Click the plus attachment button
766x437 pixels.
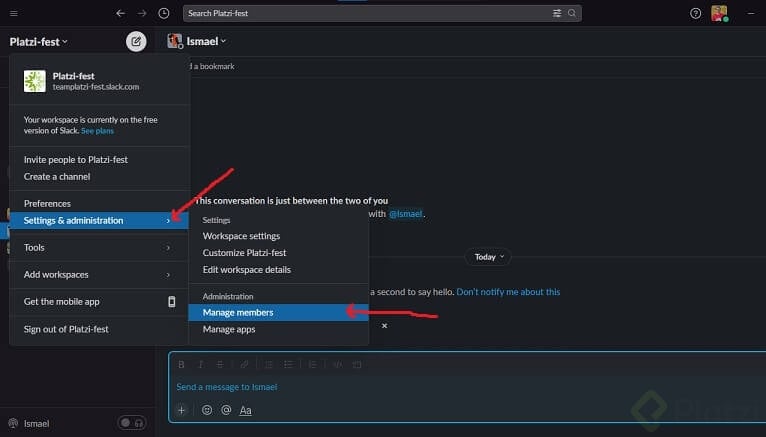click(181, 410)
